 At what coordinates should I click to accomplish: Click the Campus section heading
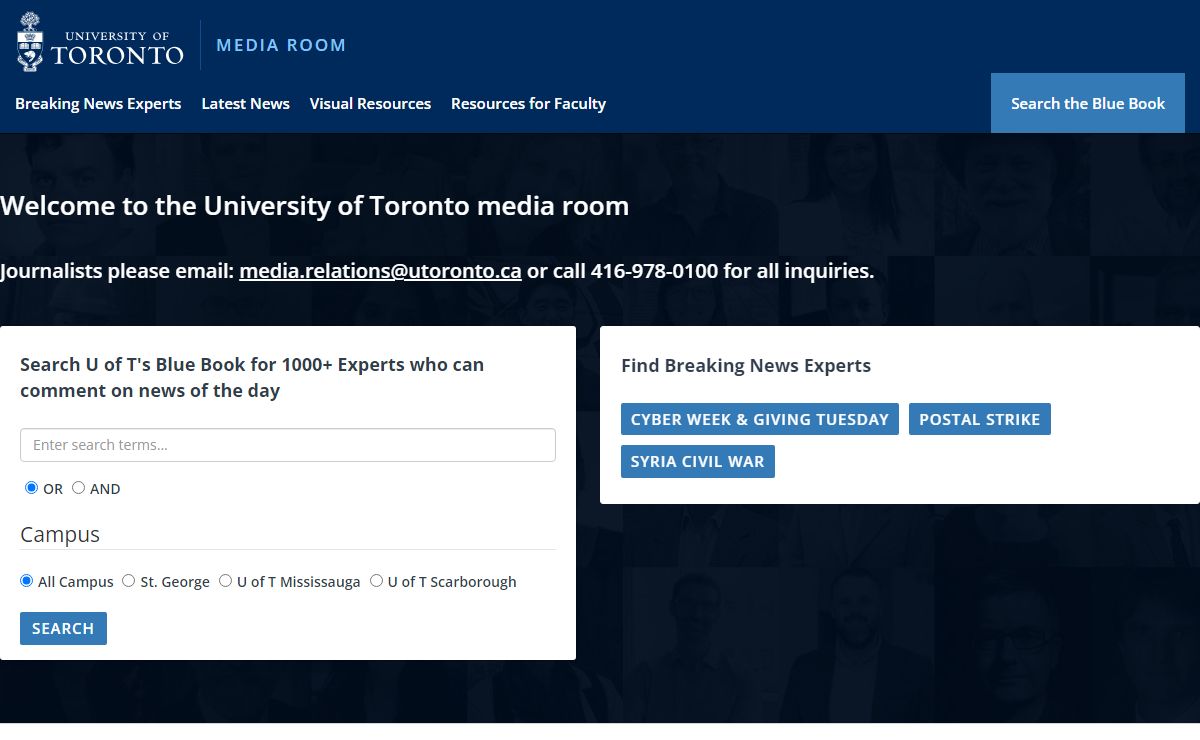(x=60, y=534)
